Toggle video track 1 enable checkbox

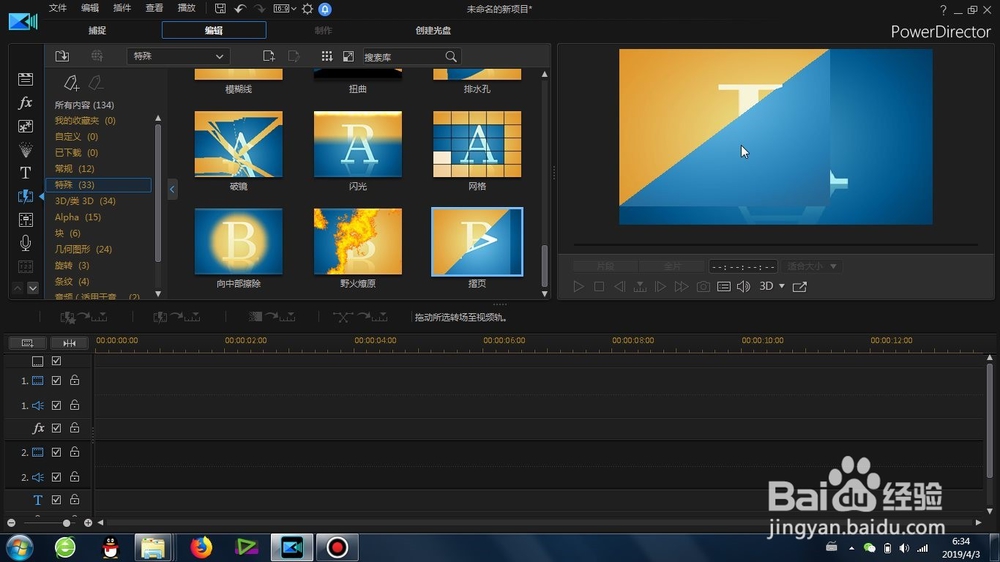pos(56,380)
